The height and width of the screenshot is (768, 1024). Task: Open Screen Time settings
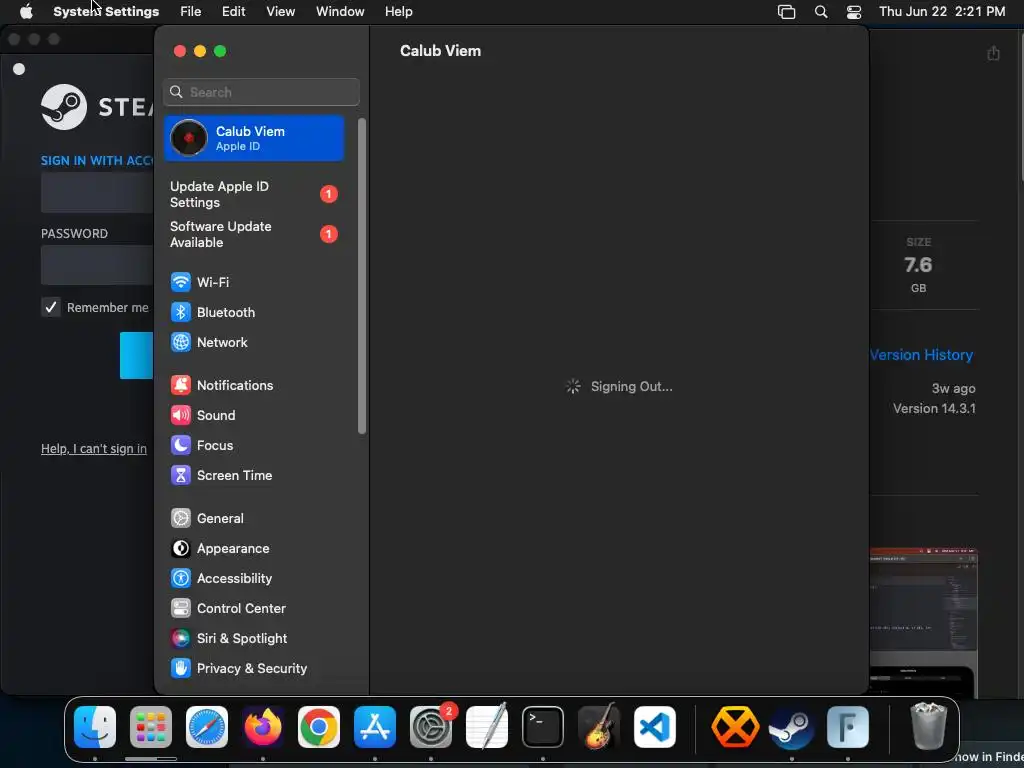click(x=221, y=475)
